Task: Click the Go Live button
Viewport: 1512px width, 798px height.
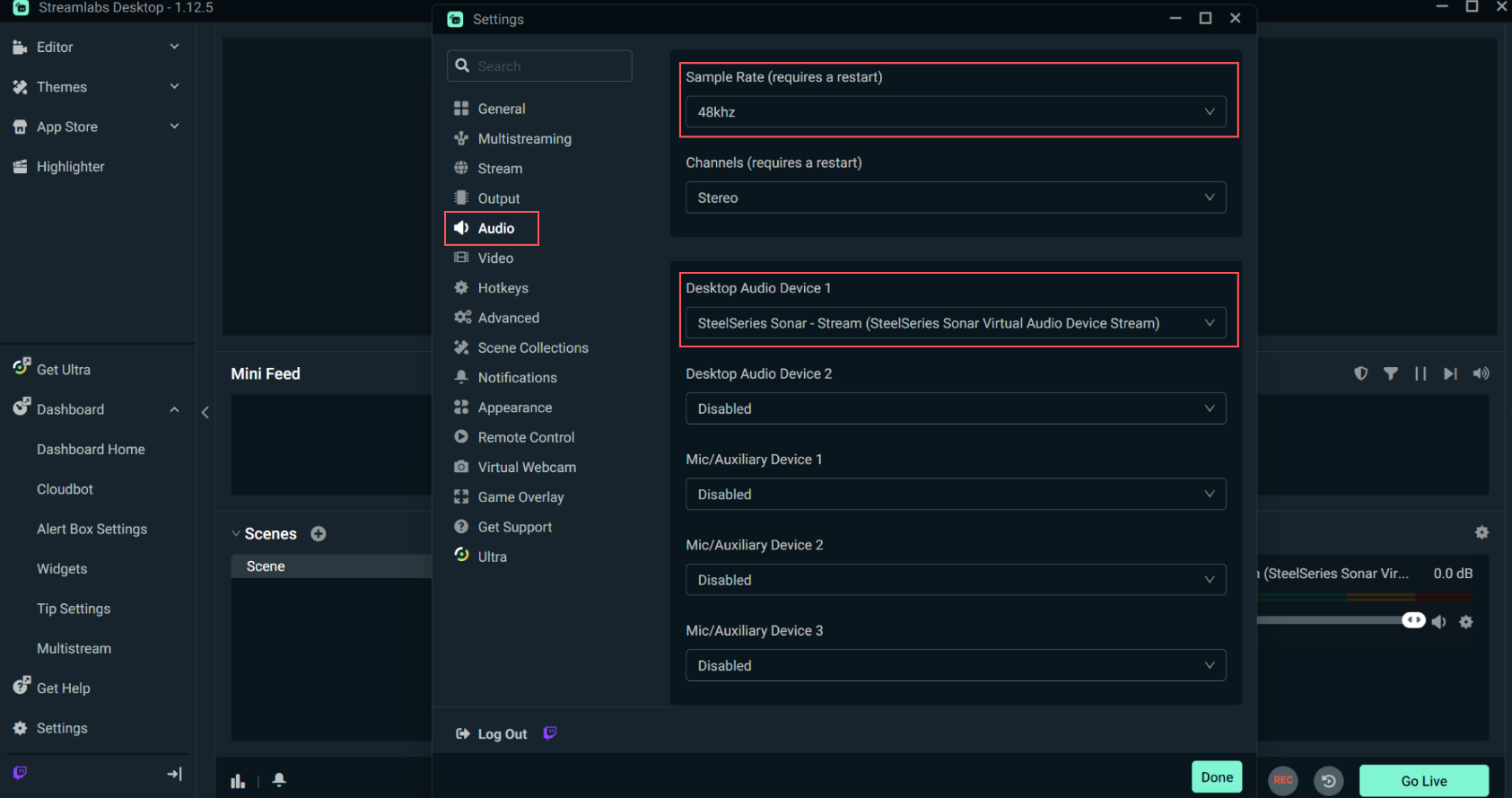Action: pos(1424,781)
